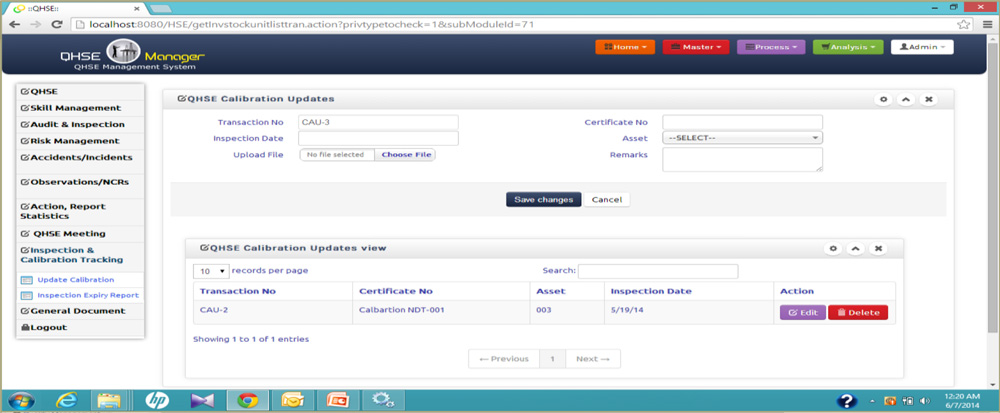Edit the CAU-2 calibration entry
Viewport: 1000px width, 413px height.
coord(802,313)
